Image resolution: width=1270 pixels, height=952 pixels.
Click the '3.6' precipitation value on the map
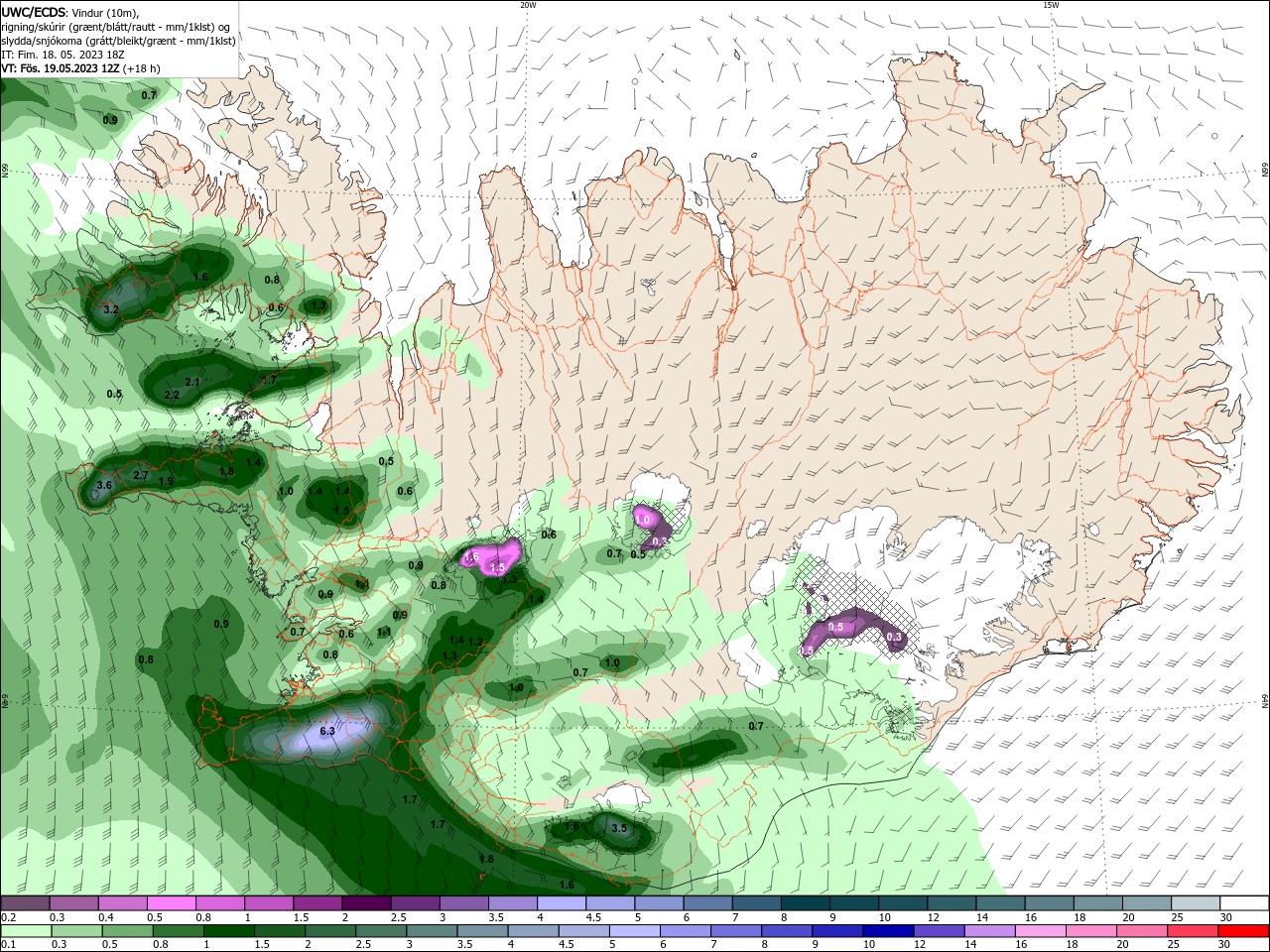[104, 485]
